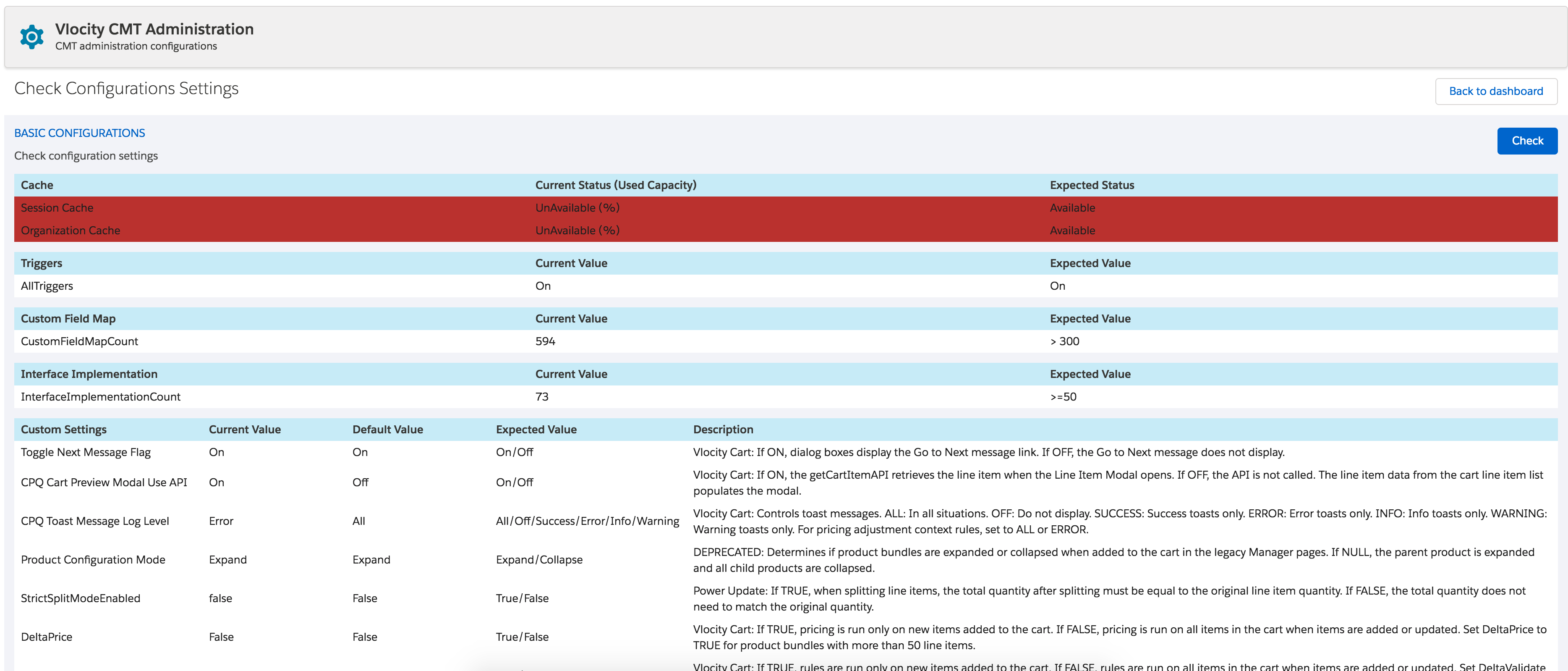Select Toggle Next Message Flag setting
1568x671 pixels.
point(86,452)
